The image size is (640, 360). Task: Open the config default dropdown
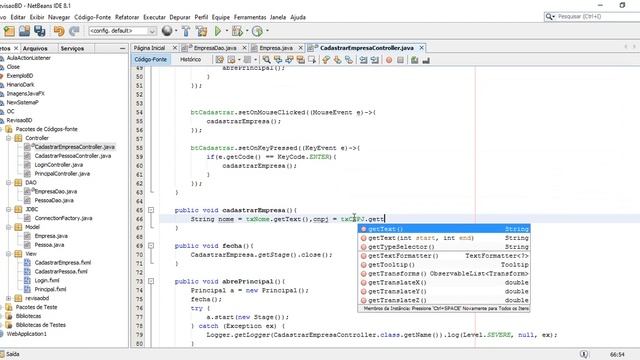click(x=152, y=31)
